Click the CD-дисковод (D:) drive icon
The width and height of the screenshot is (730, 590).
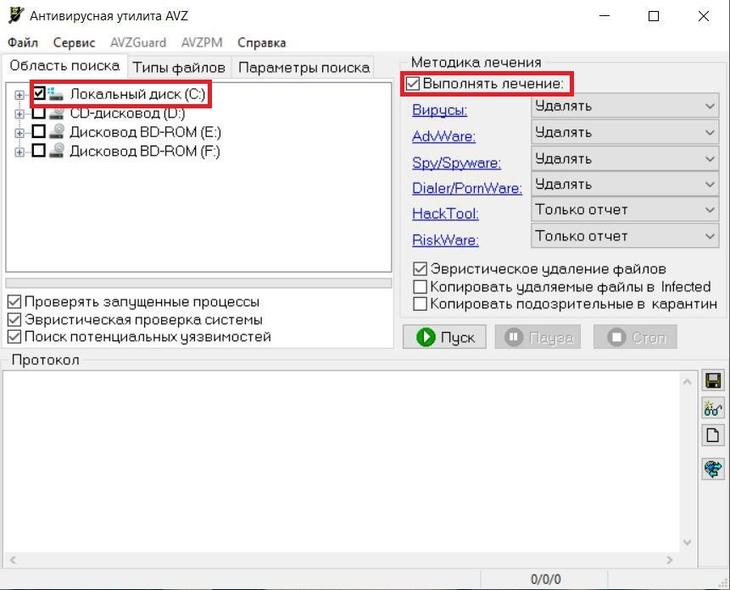click(x=56, y=113)
